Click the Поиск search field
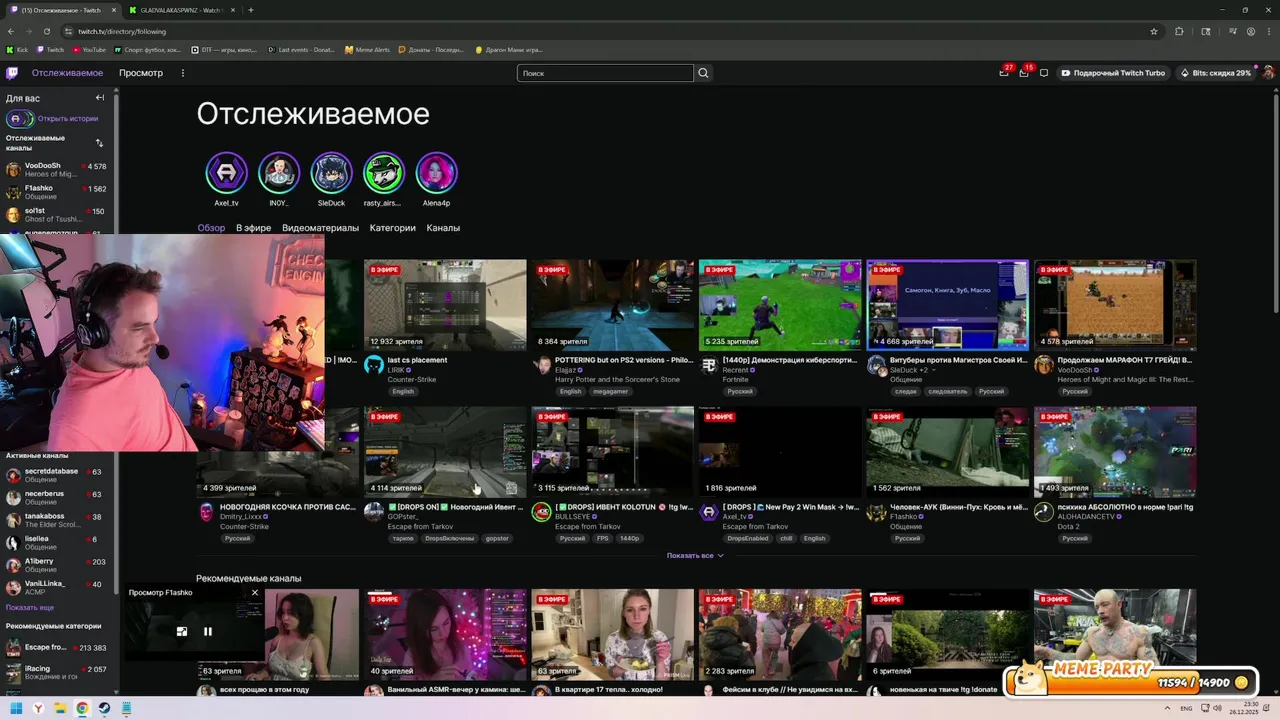 pyautogui.click(x=605, y=73)
